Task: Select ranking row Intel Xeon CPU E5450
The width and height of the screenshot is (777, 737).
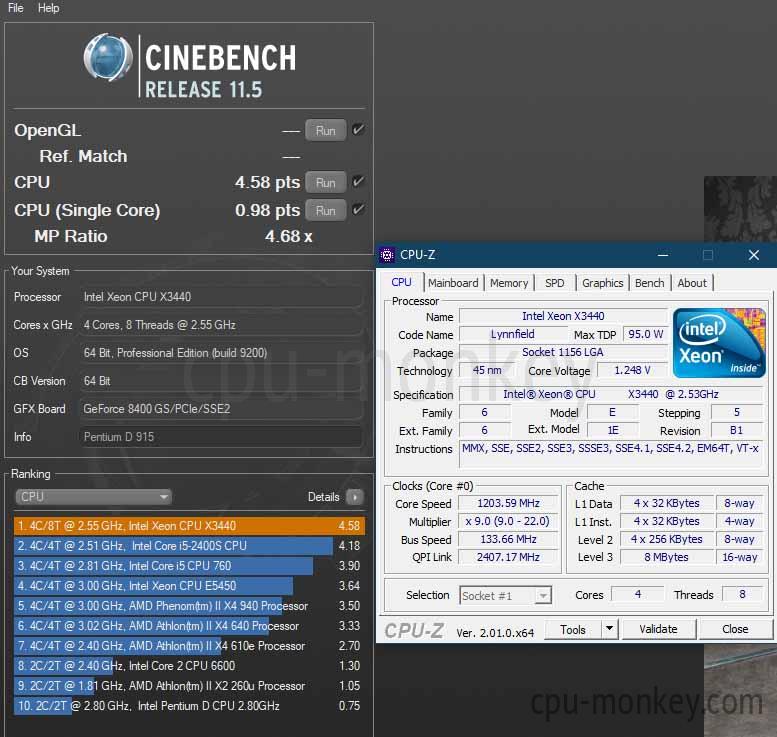Action: [189, 585]
